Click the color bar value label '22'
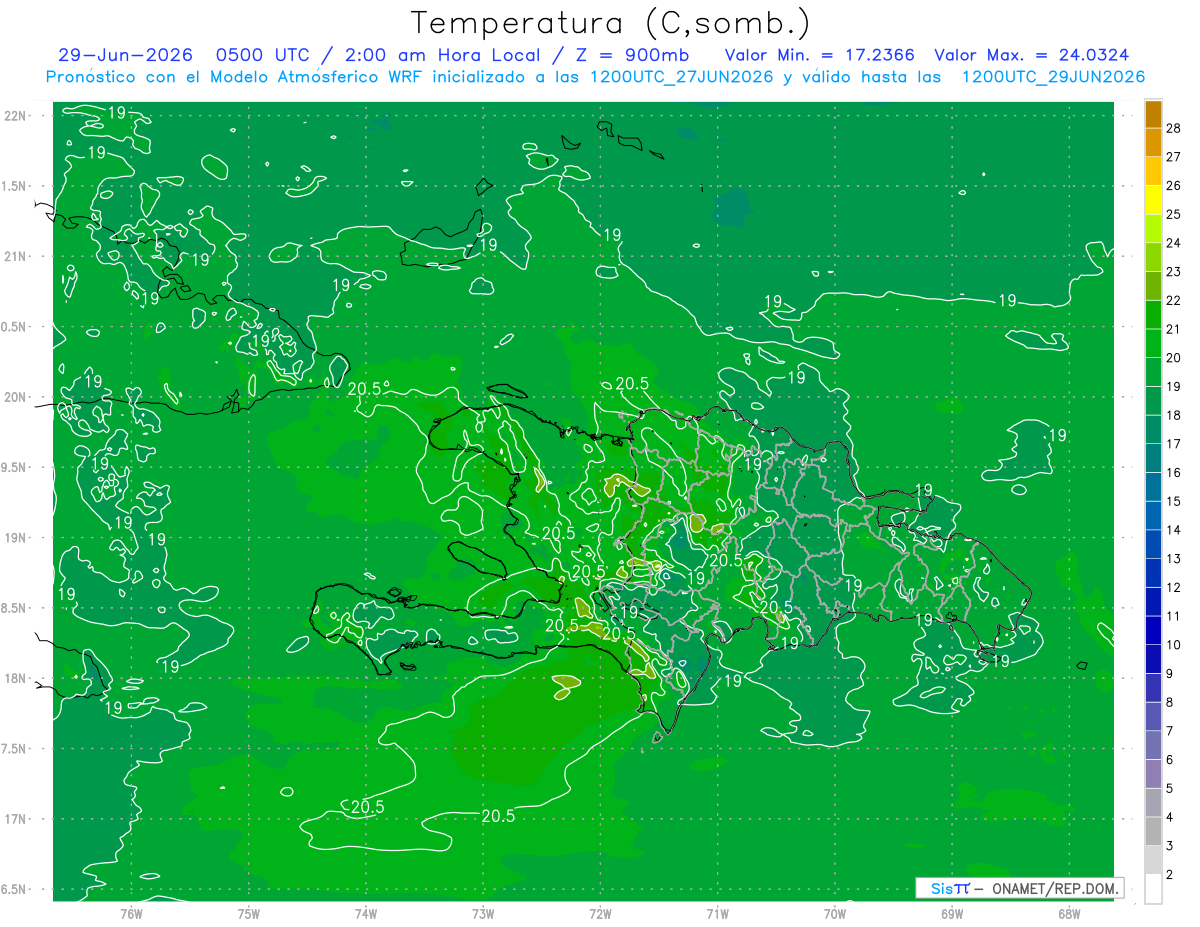This screenshot has width=1200, height=927. (x=1174, y=300)
